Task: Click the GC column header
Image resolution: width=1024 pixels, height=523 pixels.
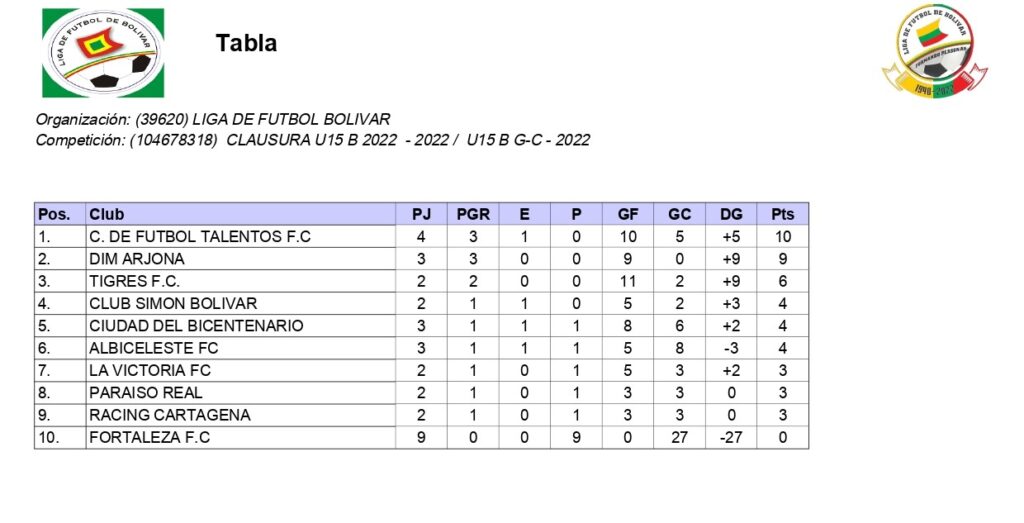Action: (680, 214)
